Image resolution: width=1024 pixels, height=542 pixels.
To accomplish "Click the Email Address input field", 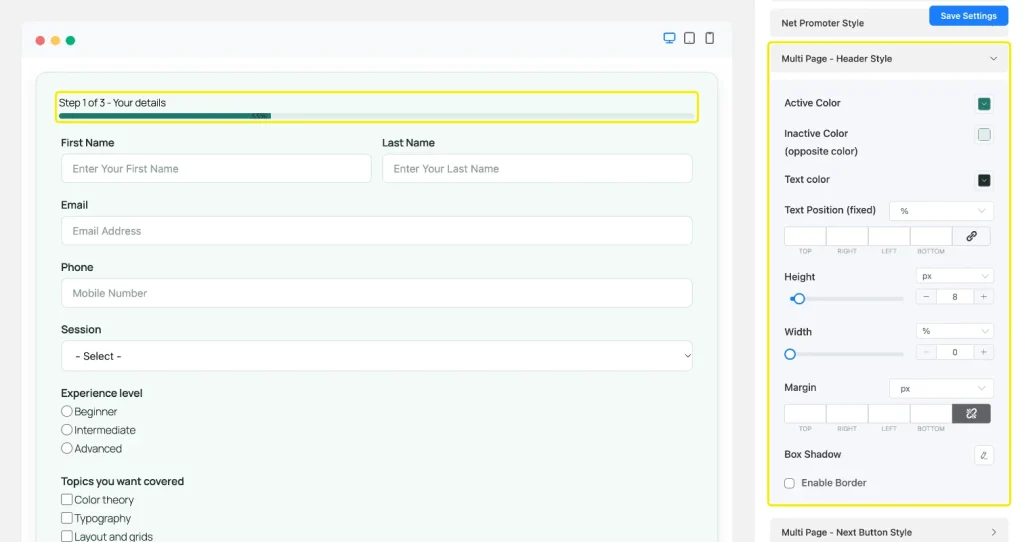I will click(x=377, y=231).
